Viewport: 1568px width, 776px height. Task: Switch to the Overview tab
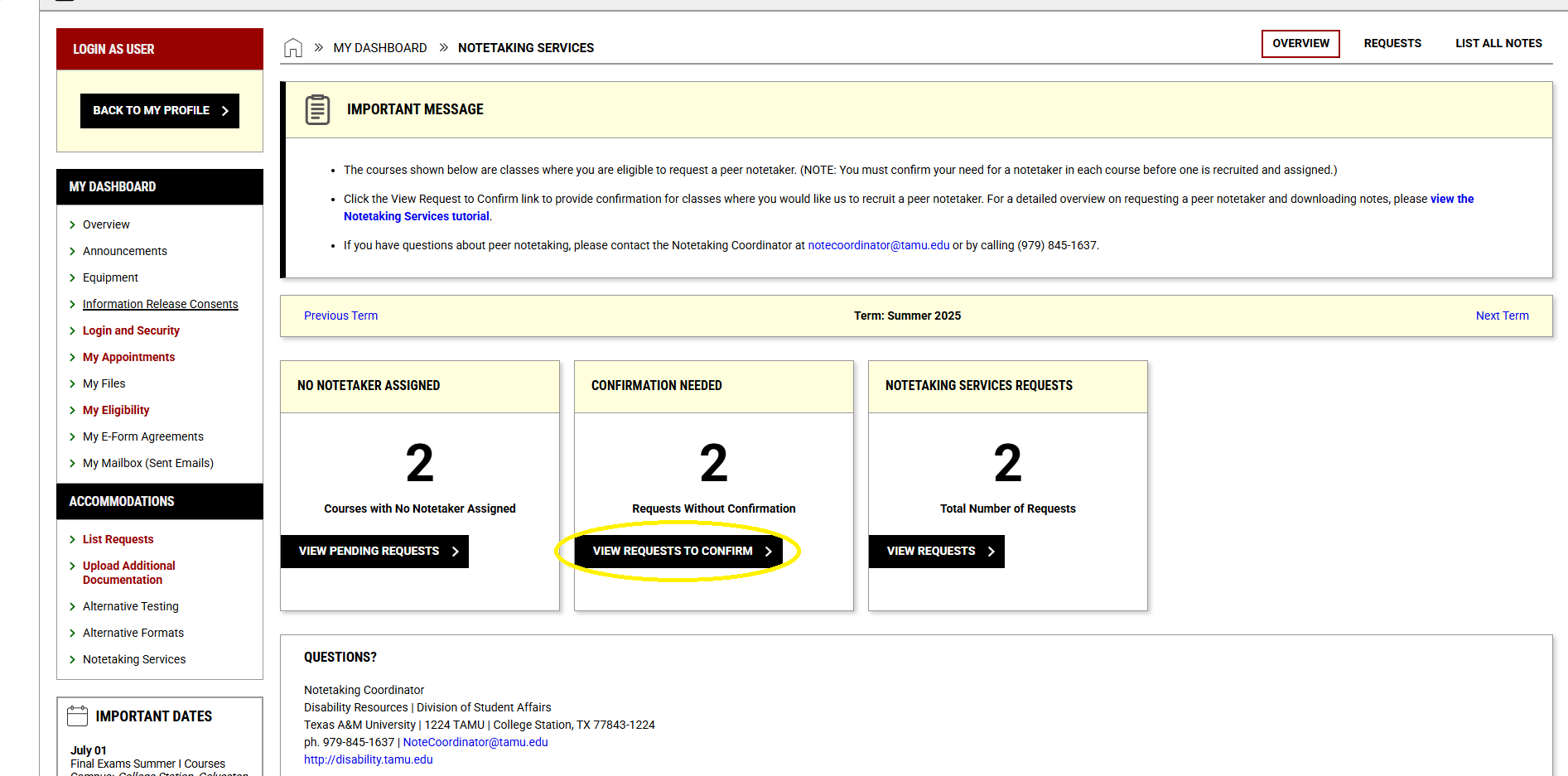pyautogui.click(x=1300, y=44)
